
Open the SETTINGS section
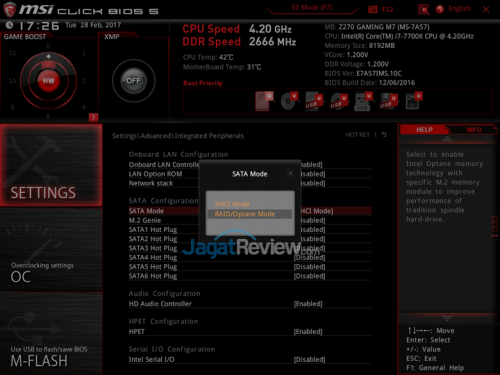pos(51,165)
